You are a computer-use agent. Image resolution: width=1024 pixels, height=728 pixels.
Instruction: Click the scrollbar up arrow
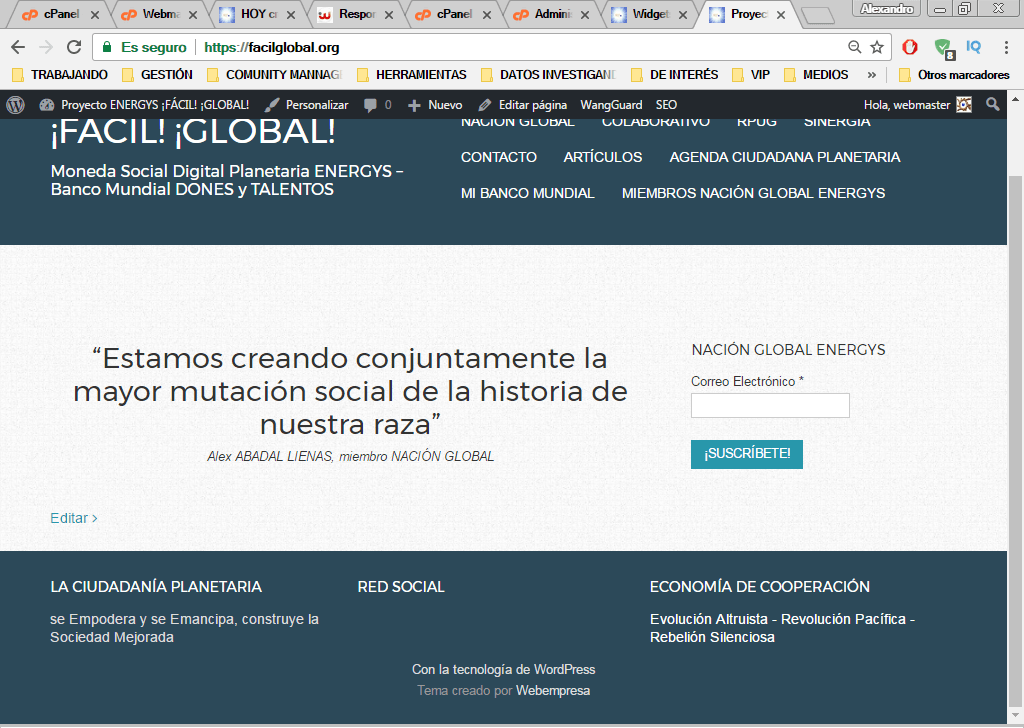pos(1015,100)
